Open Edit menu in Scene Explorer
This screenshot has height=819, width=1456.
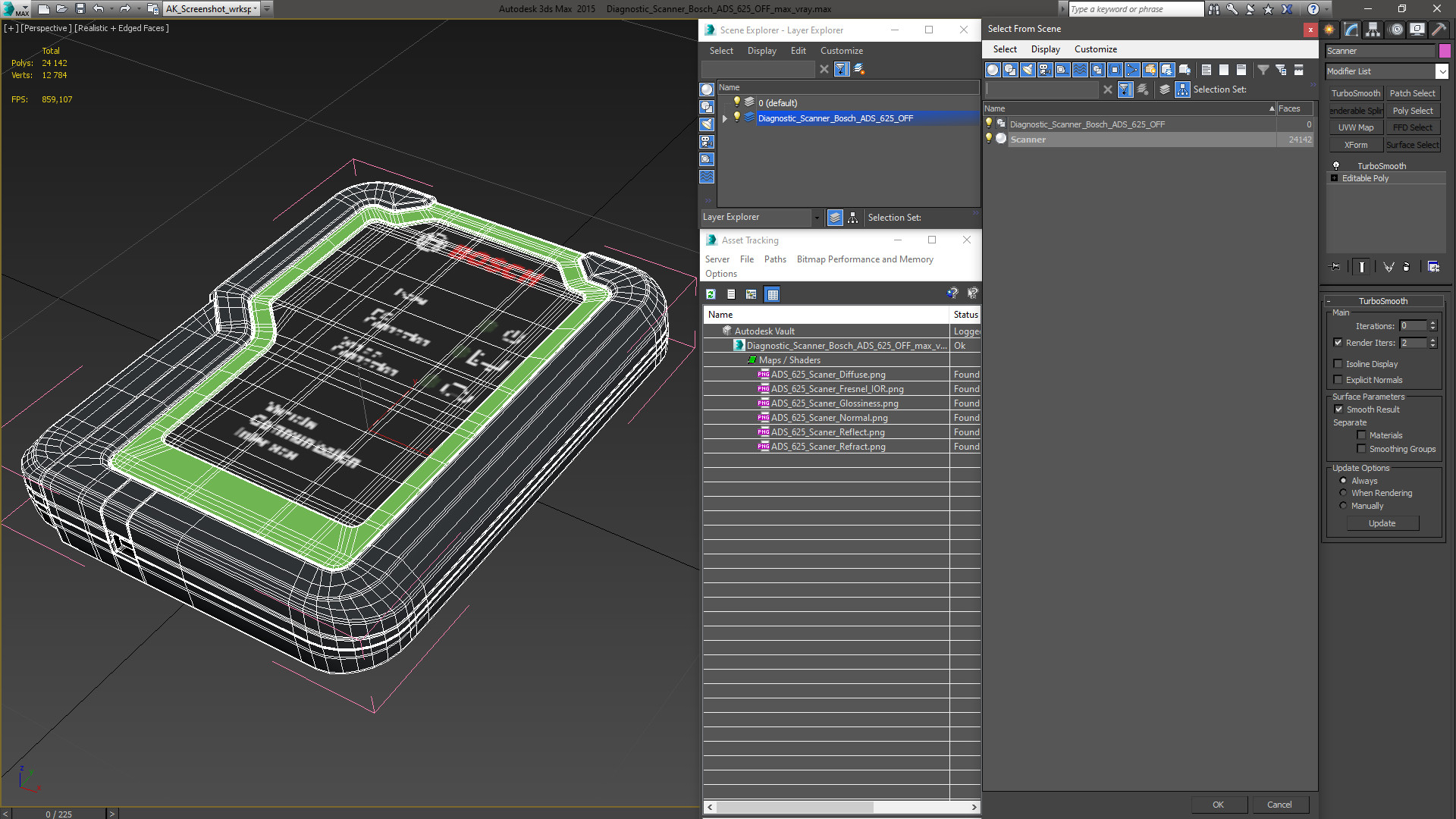point(798,51)
